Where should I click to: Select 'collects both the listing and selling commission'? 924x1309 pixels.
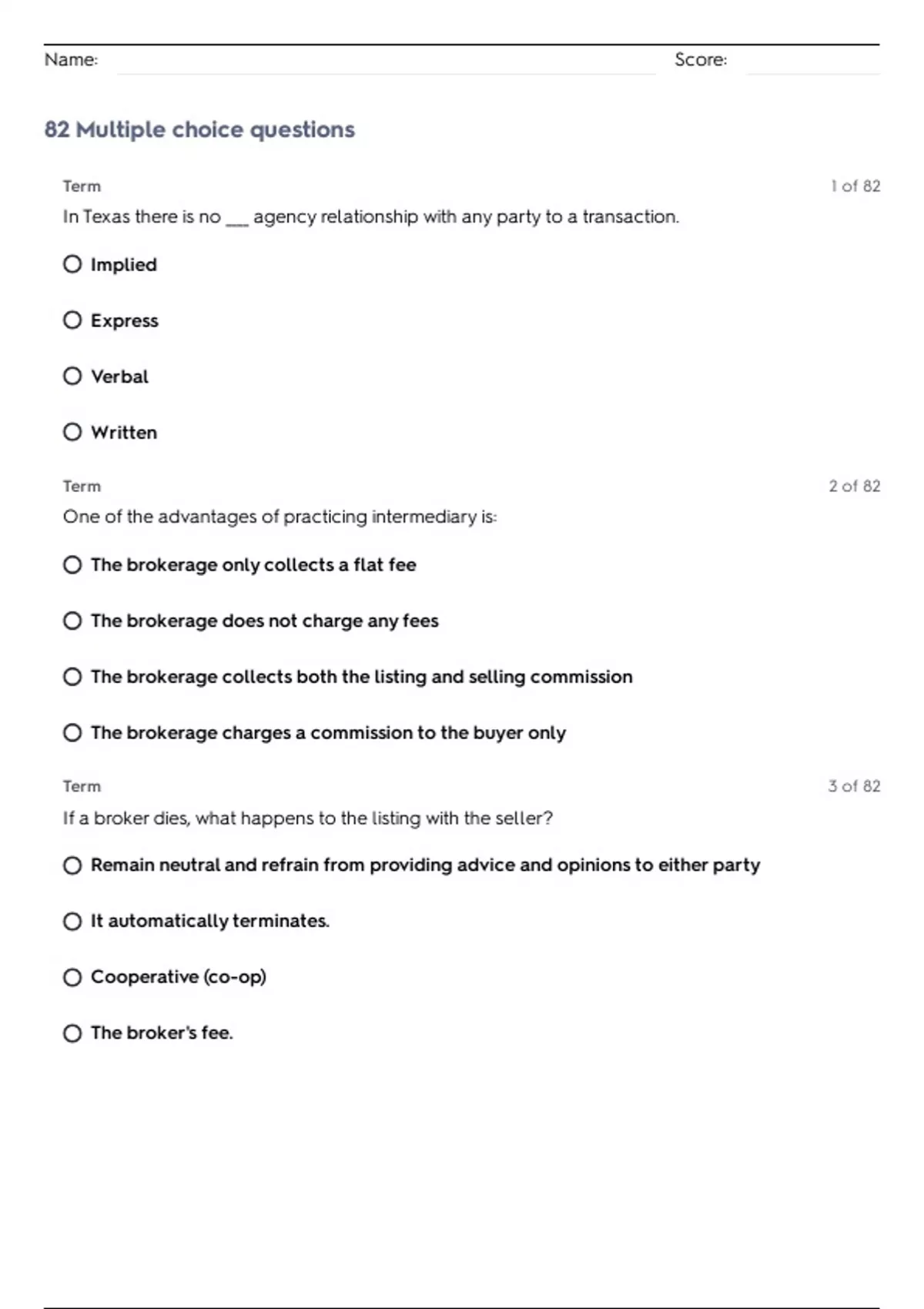coord(72,677)
